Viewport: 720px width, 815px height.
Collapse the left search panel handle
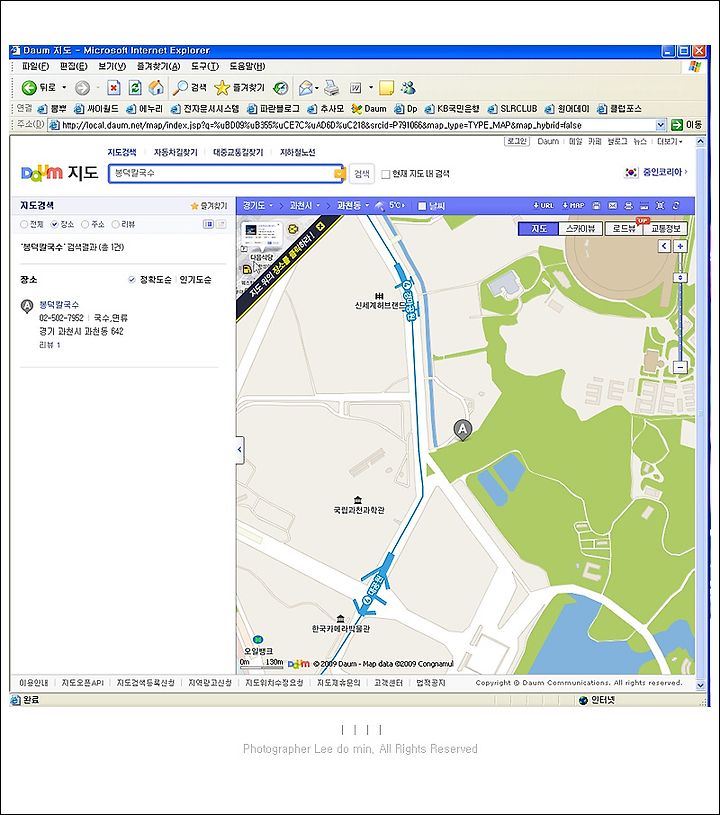pyautogui.click(x=239, y=450)
